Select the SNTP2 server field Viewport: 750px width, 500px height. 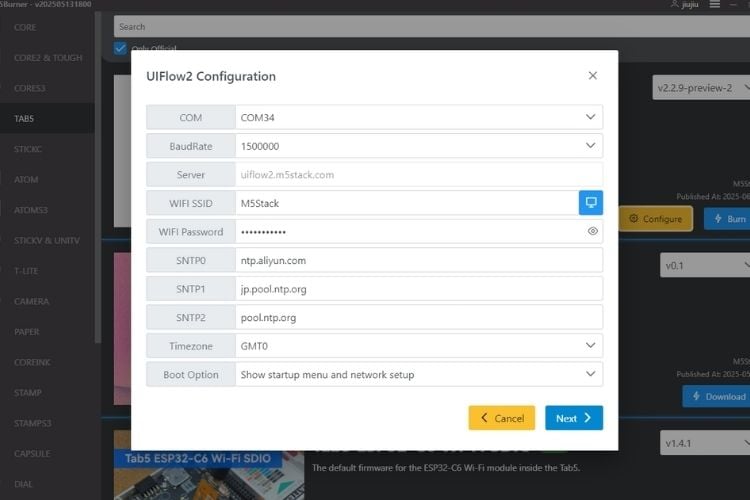[x=419, y=318]
